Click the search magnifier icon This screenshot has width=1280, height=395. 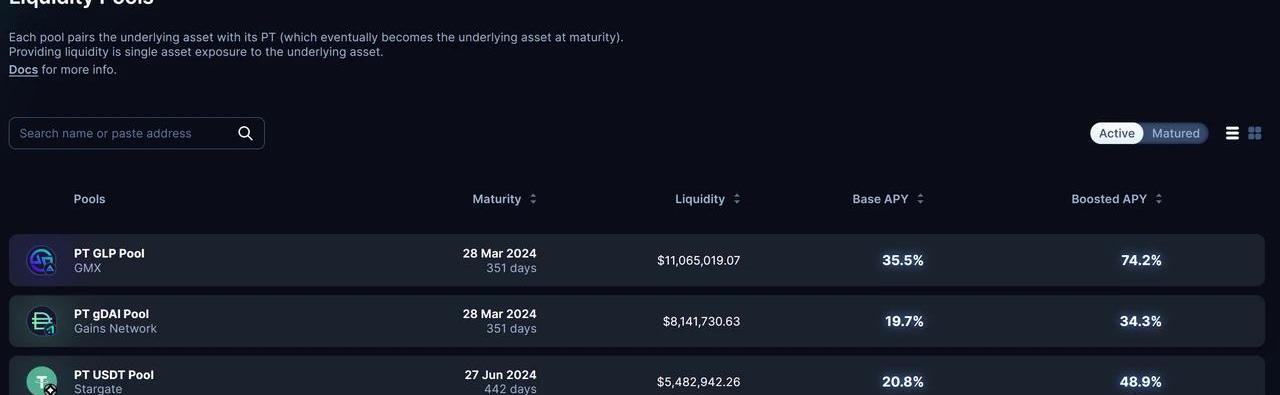coord(245,133)
